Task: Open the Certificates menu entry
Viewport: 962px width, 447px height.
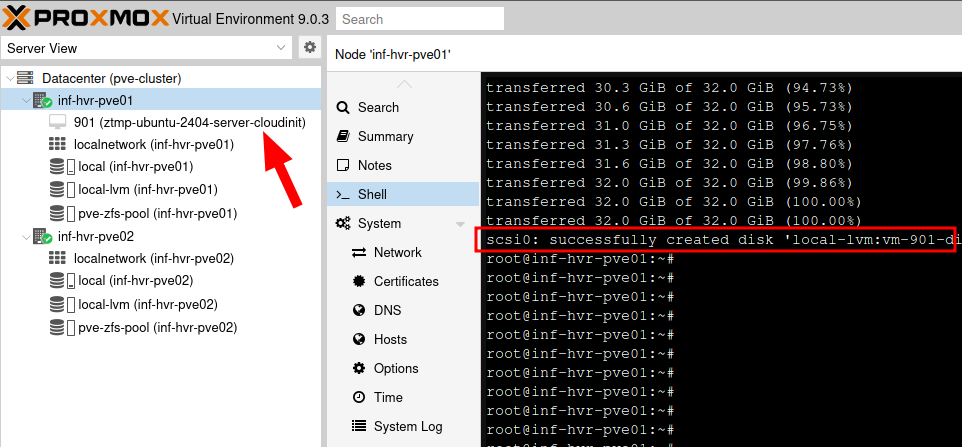Action: [x=403, y=281]
